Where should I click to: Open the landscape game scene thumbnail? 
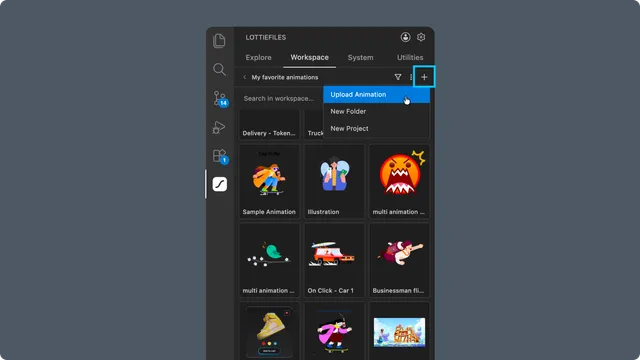(399, 331)
